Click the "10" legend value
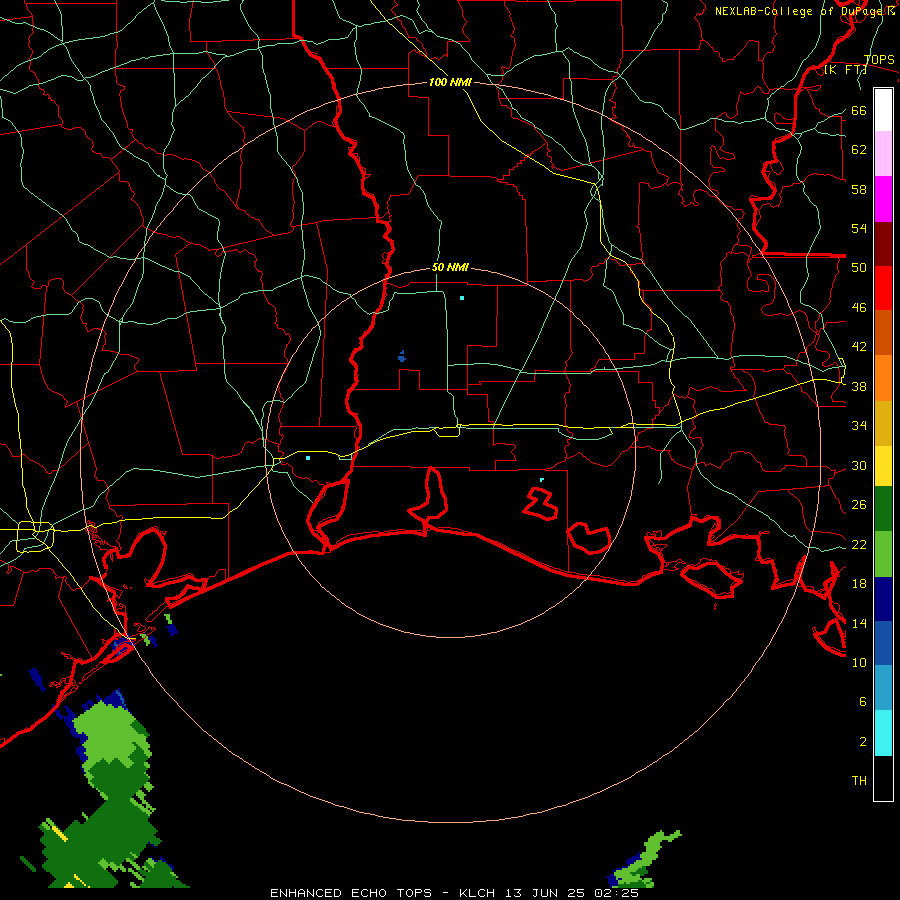Viewport: 900px width, 900px height. coord(859,663)
